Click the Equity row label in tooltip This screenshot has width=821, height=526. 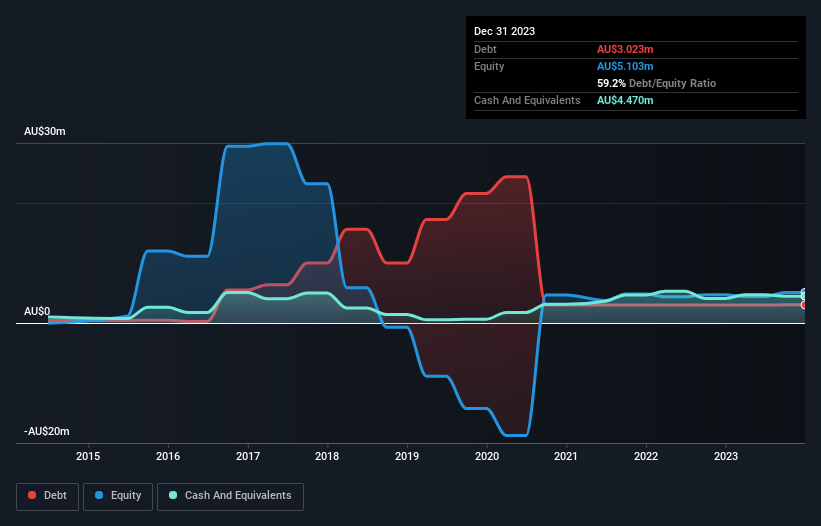pos(489,66)
